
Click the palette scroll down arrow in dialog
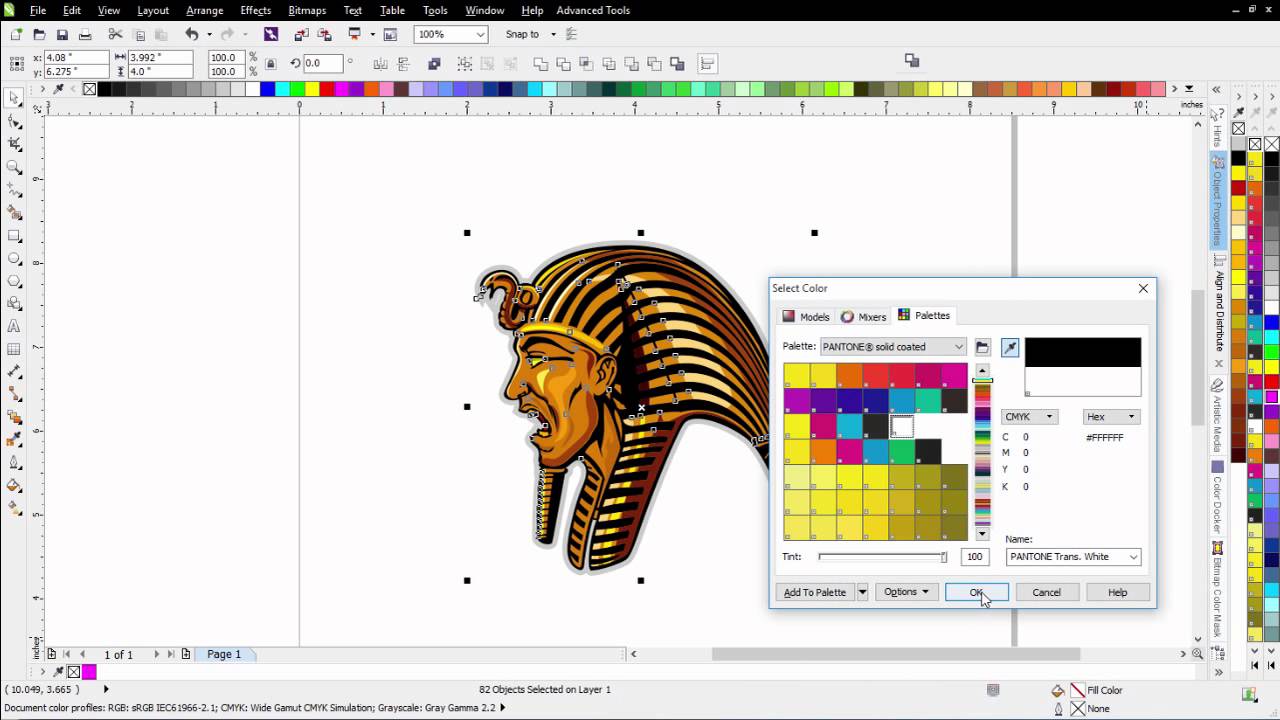[982, 534]
